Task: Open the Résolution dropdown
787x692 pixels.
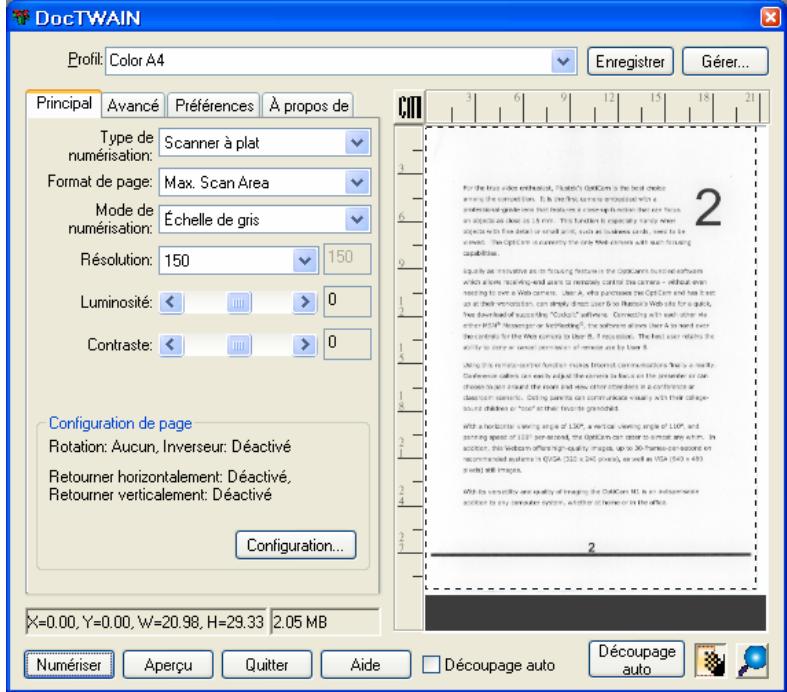Action: click(305, 260)
